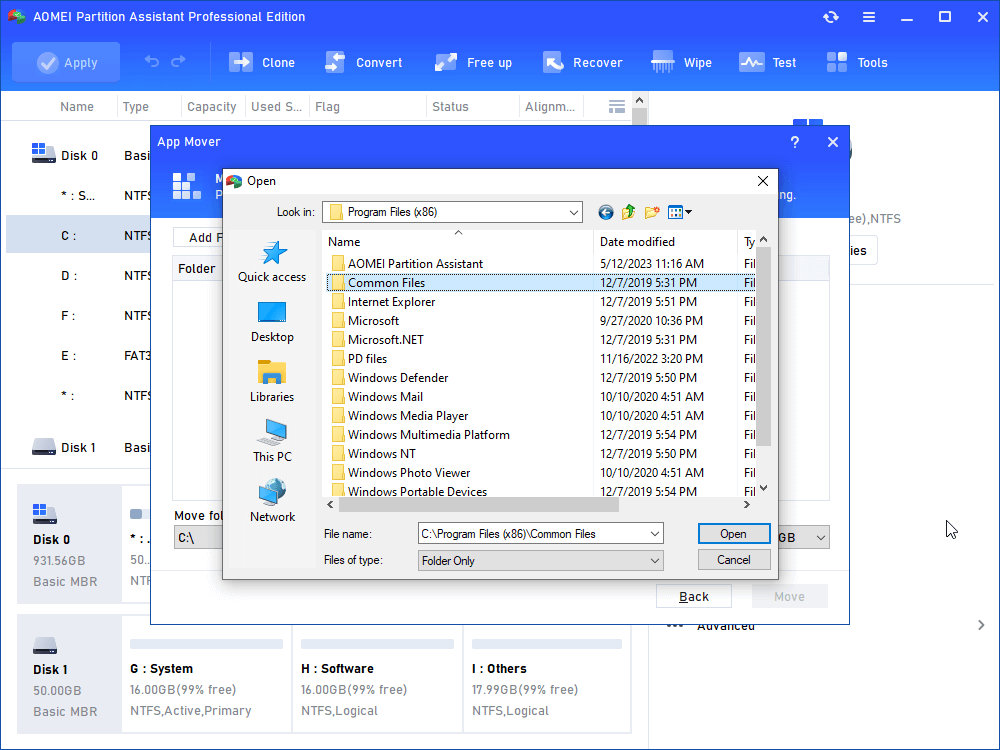Select Network in places bar
This screenshot has width=1000, height=750.
[272, 501]
